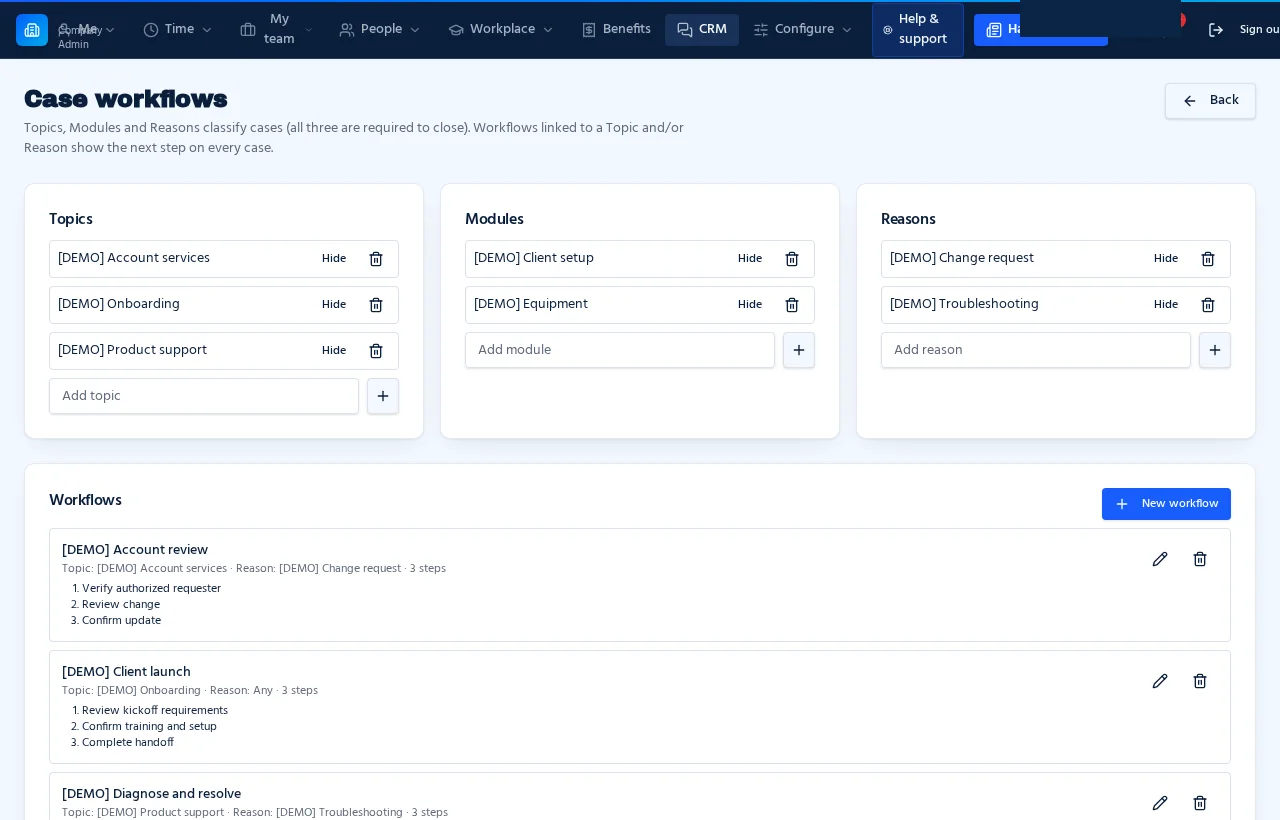Delete the Diagnose and resolve workflow
The height and width of the screenshot is (820, 1280).
pyautogui.click(x=1200, y=803)
